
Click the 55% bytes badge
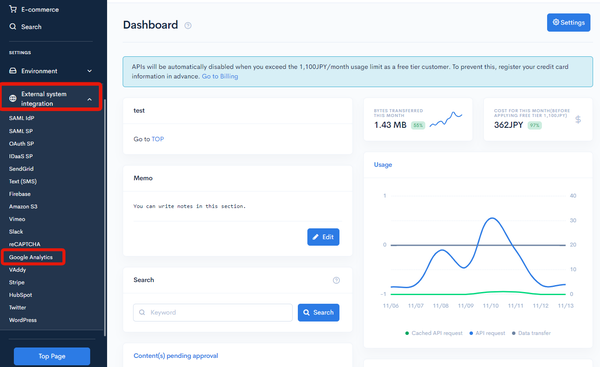(x=418, y=125)
